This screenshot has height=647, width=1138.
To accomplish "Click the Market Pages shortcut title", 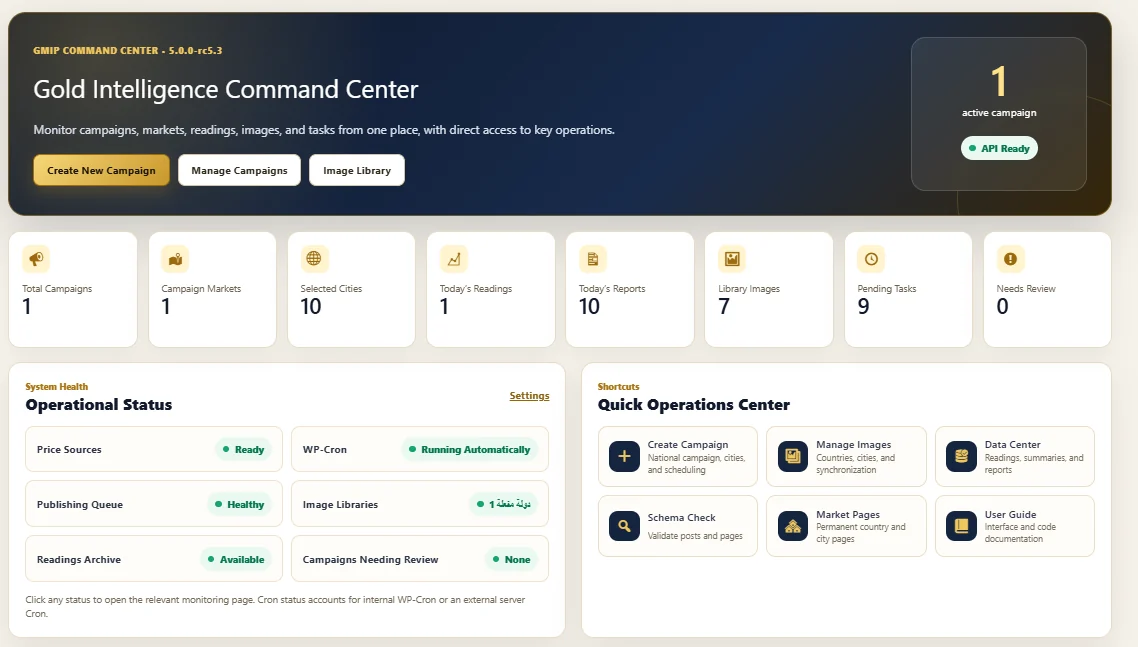I will click(848, 514).
